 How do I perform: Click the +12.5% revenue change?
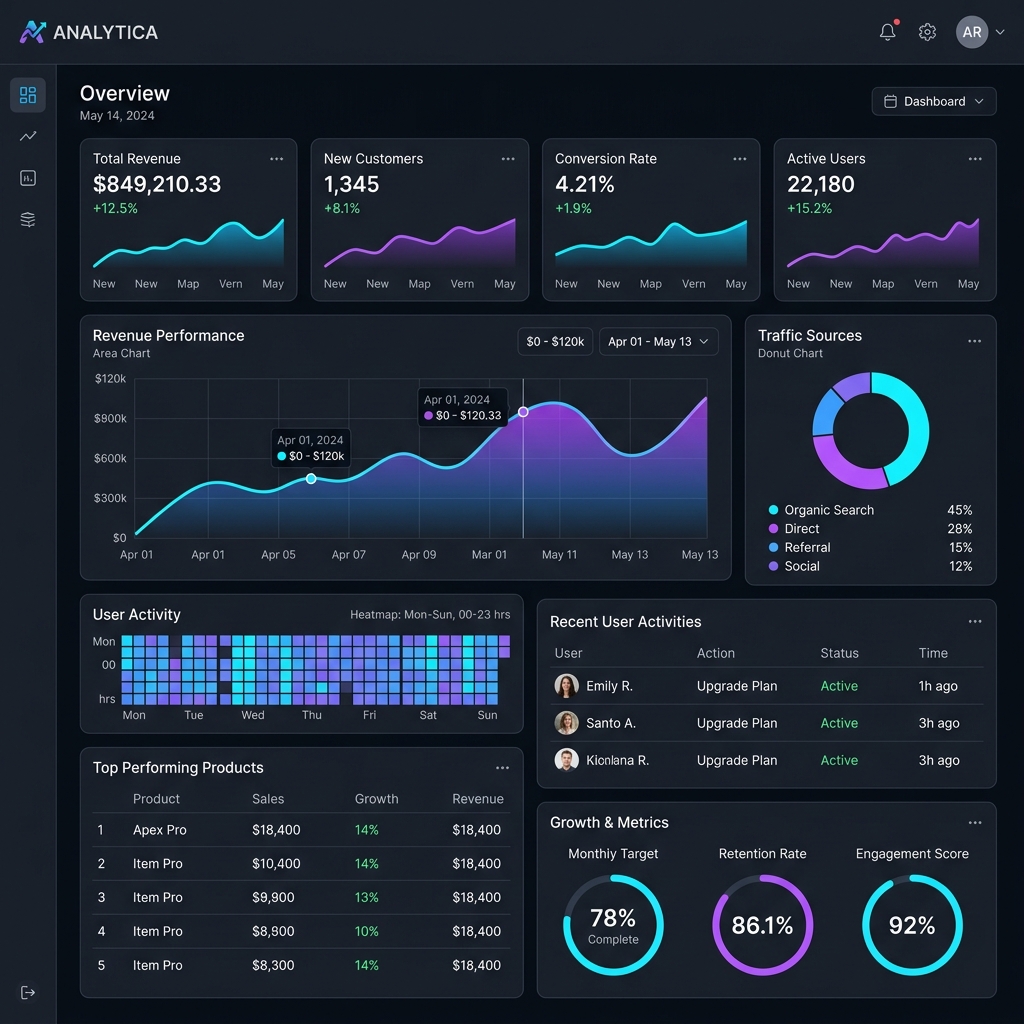click(x=116, y=208)
